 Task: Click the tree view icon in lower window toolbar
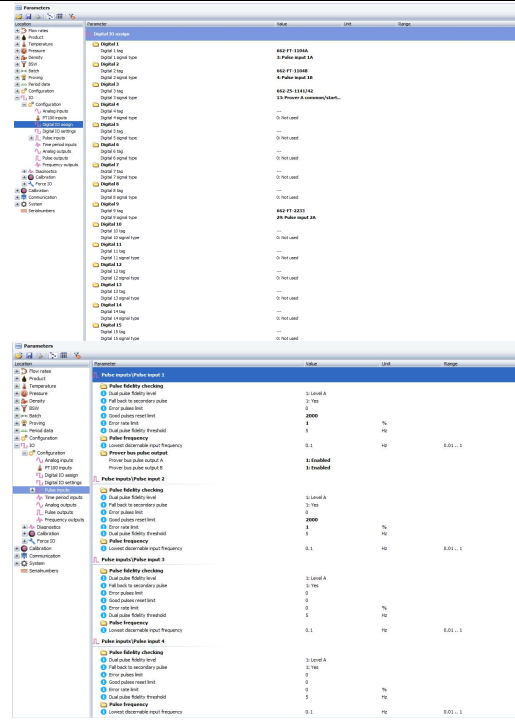(53, 355)
